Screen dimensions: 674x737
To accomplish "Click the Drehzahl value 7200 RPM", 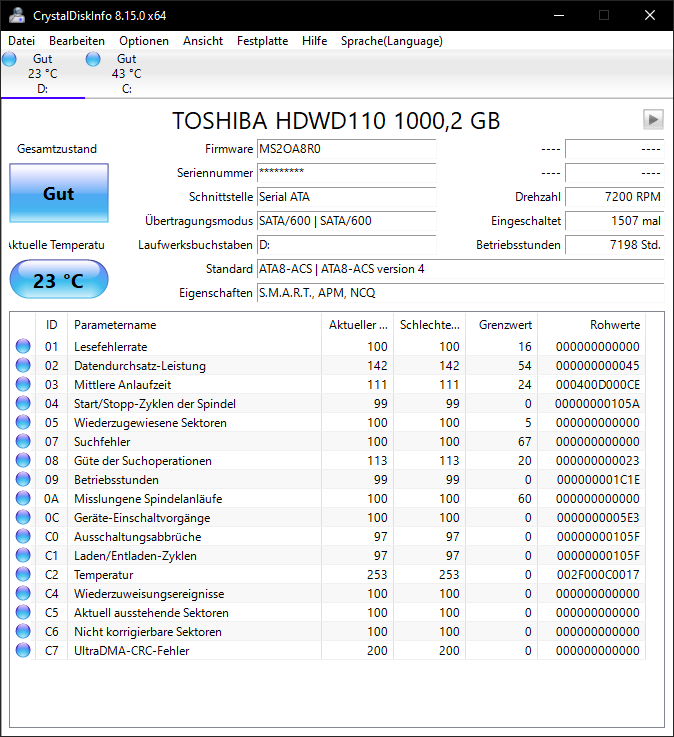I will [614, 197].
